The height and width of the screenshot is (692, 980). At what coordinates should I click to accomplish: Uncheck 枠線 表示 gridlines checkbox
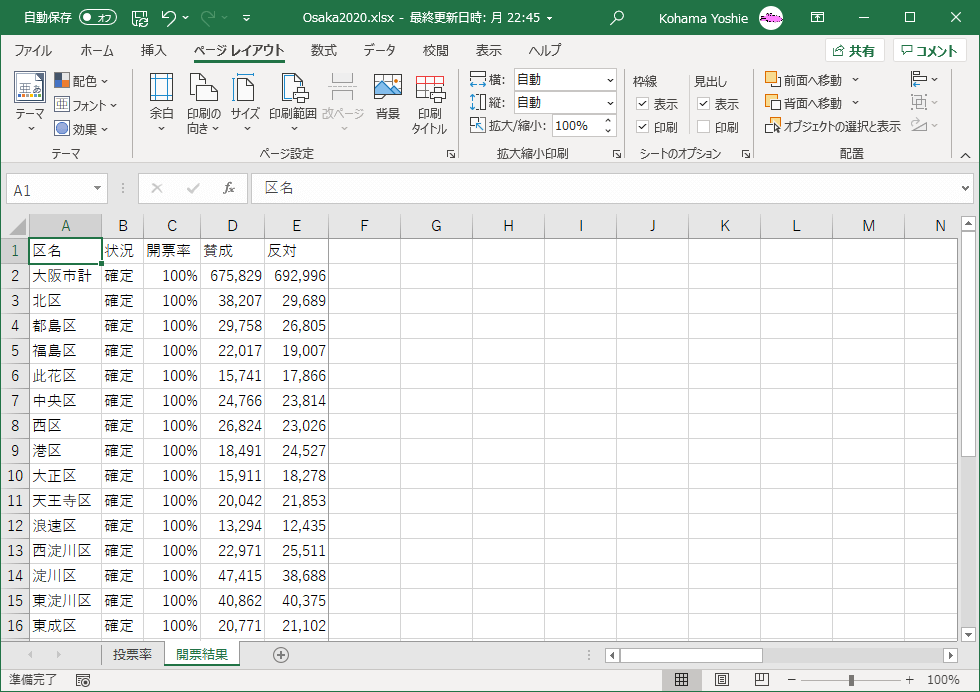coord(642,104)
